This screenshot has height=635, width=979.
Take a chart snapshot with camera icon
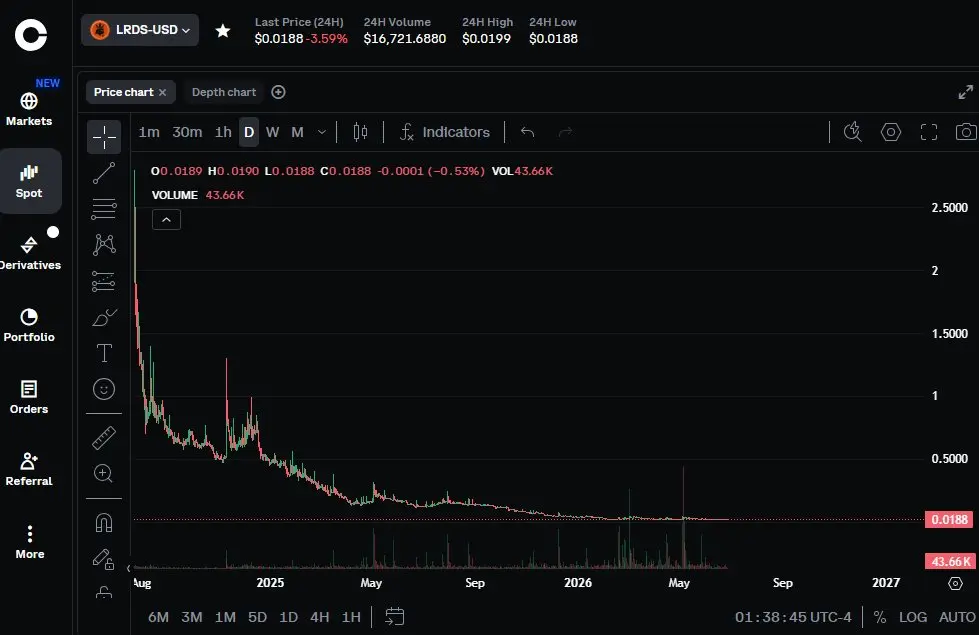[966, 132]
